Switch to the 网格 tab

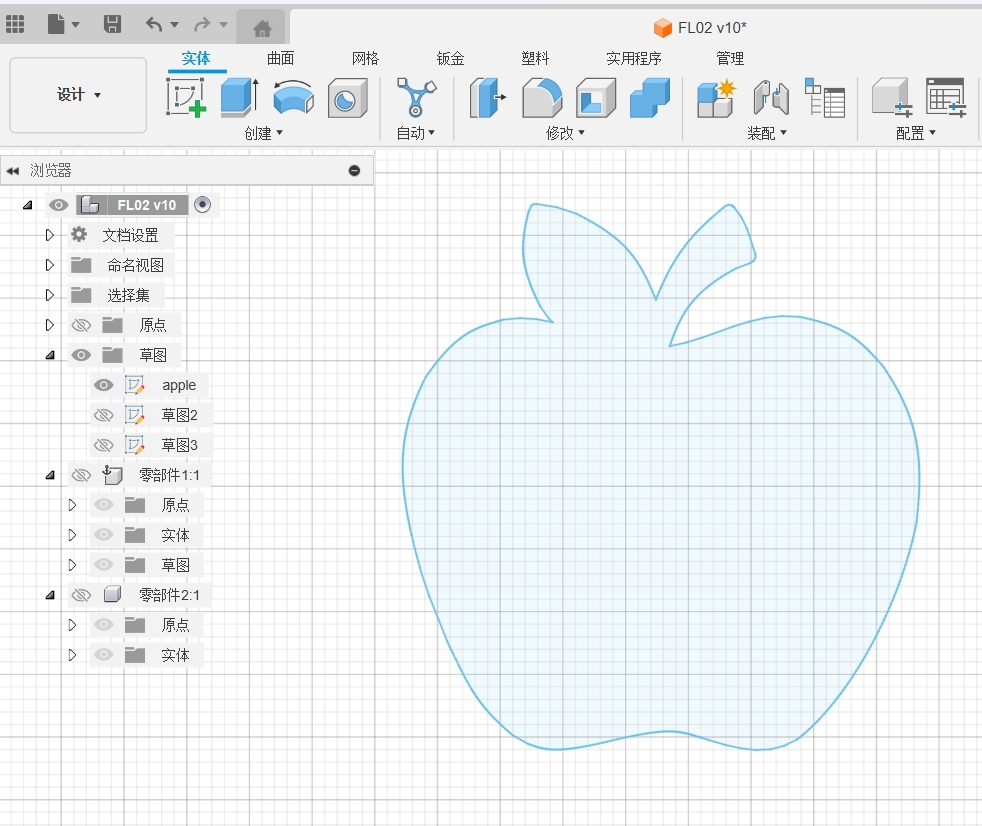(365, 58)
